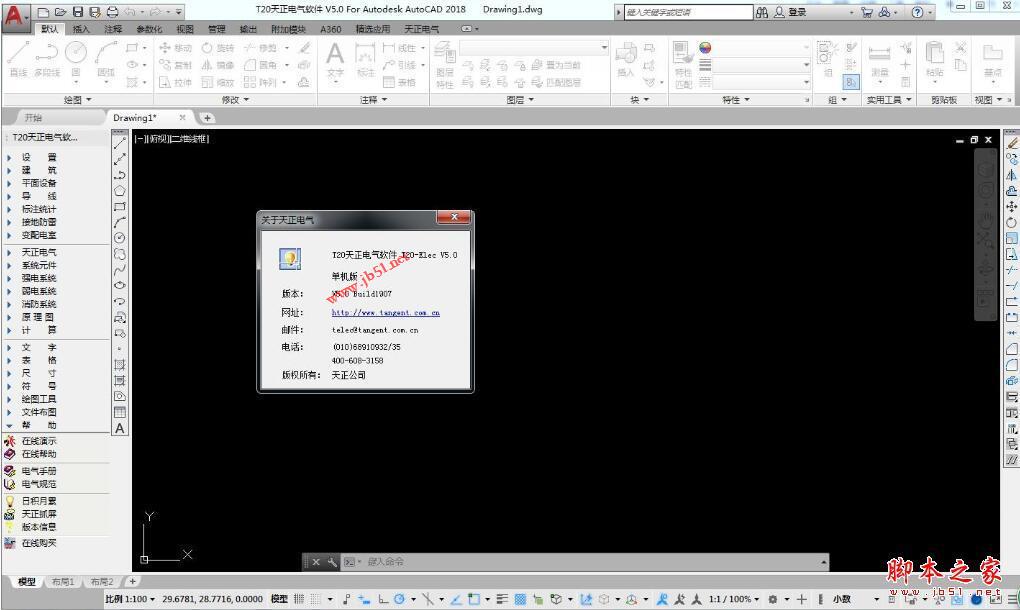The width and height of the screenshot is (1020, 610).
Task: Click the wrench icon in command line
Action: [332, 562]
